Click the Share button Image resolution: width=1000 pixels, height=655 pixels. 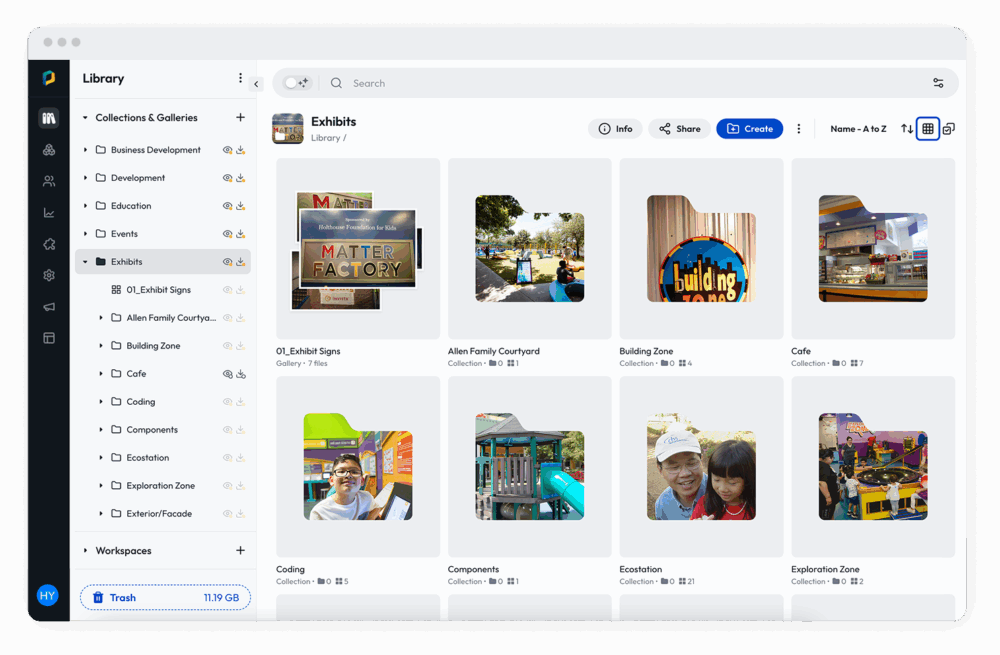(679, 129)
